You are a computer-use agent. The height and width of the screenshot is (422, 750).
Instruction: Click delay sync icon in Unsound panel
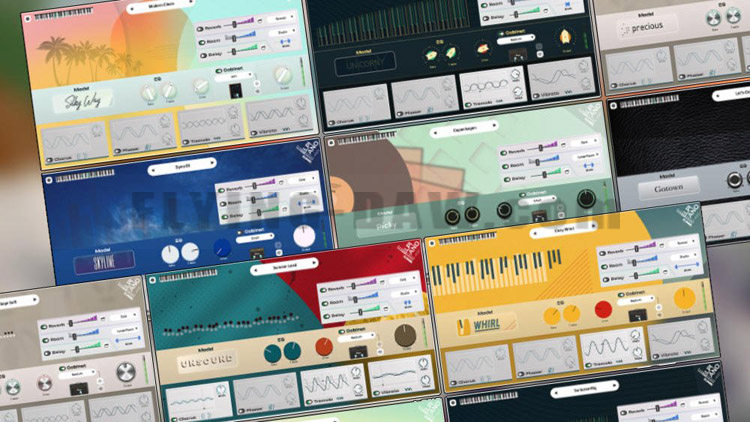386,309
